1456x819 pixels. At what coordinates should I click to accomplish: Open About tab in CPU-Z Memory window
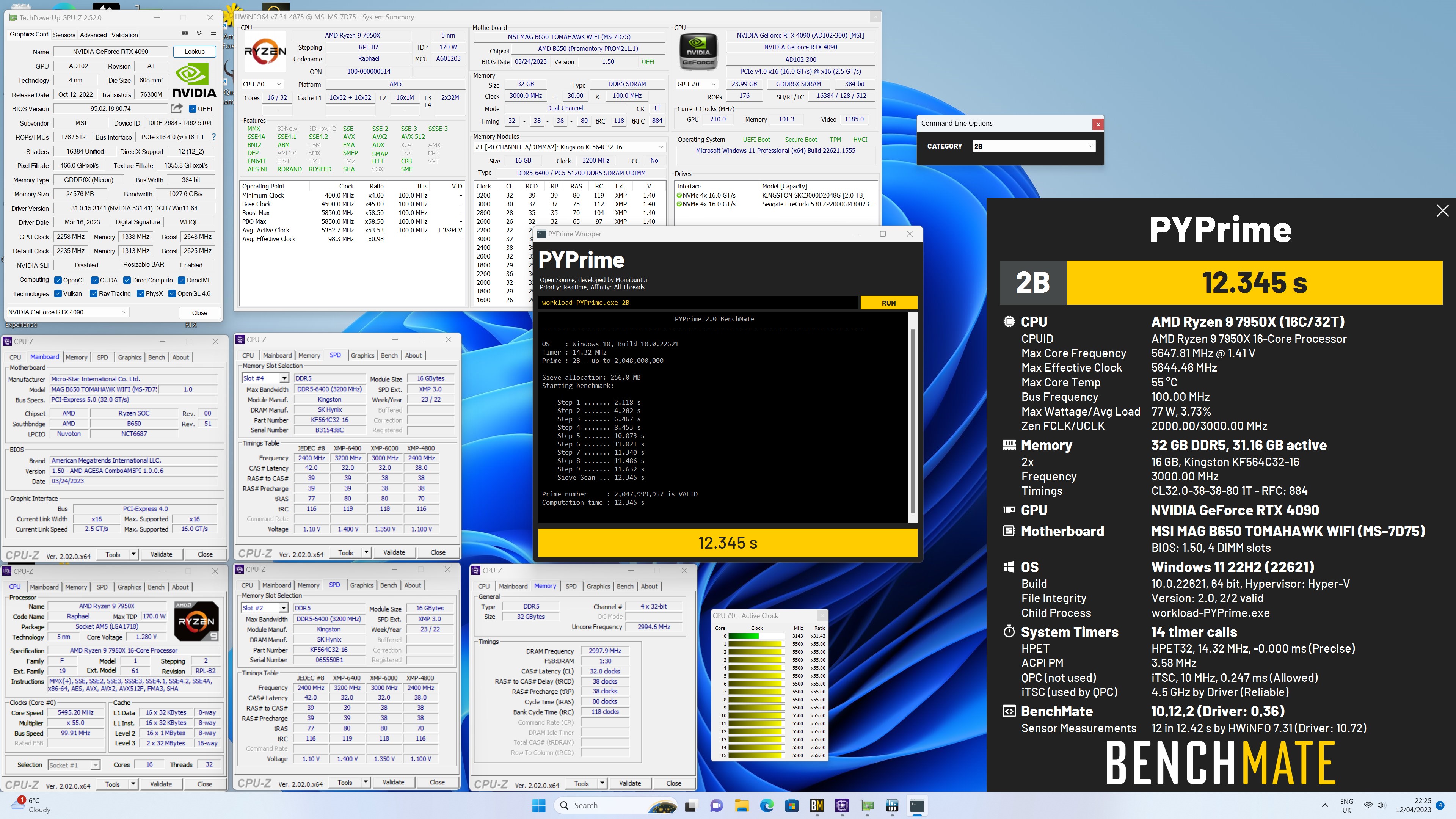pyautogui.click(x=649, y=586)
